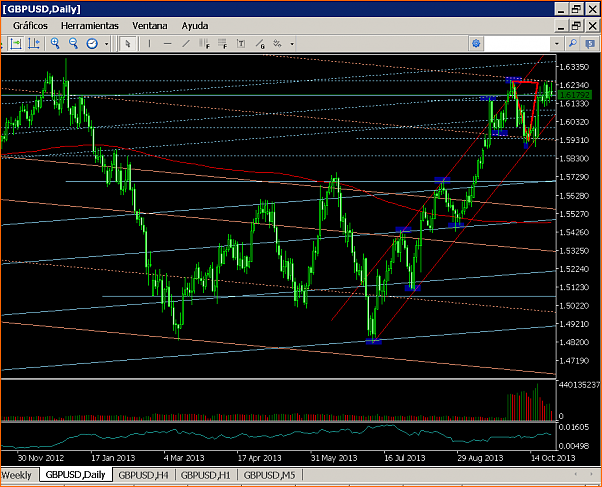Close the inner chart window

592,26
